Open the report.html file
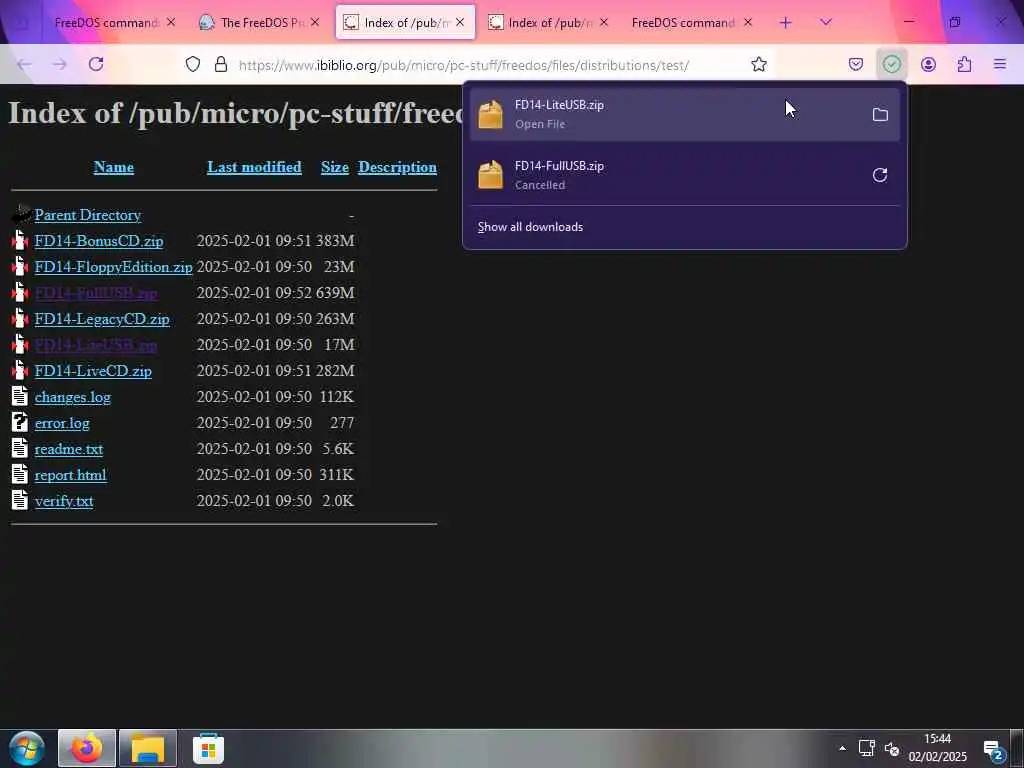 tap(70, 475)
